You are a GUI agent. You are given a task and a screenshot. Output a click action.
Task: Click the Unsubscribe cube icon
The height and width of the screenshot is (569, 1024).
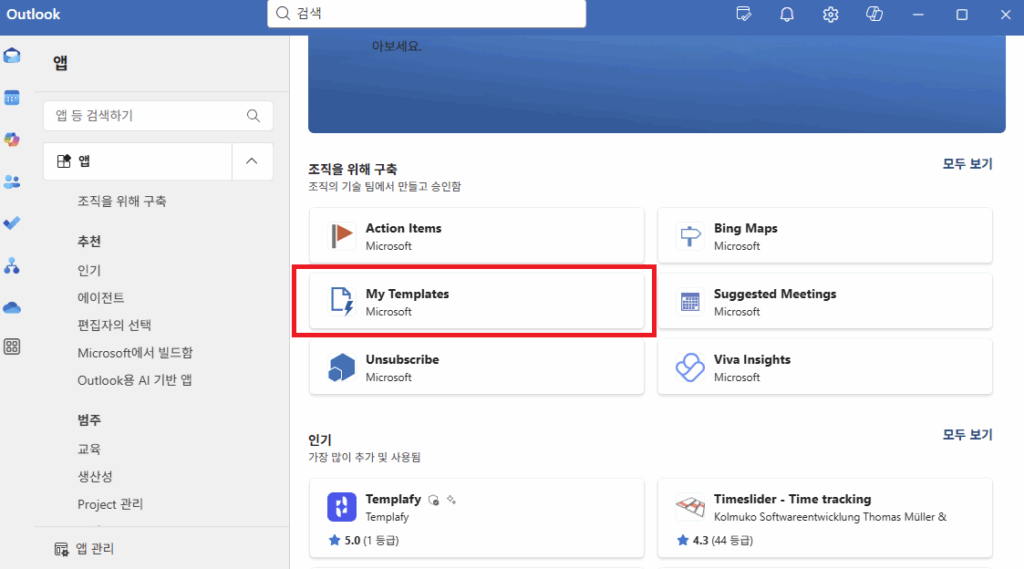pyautogui.click(x=342, y=367)
